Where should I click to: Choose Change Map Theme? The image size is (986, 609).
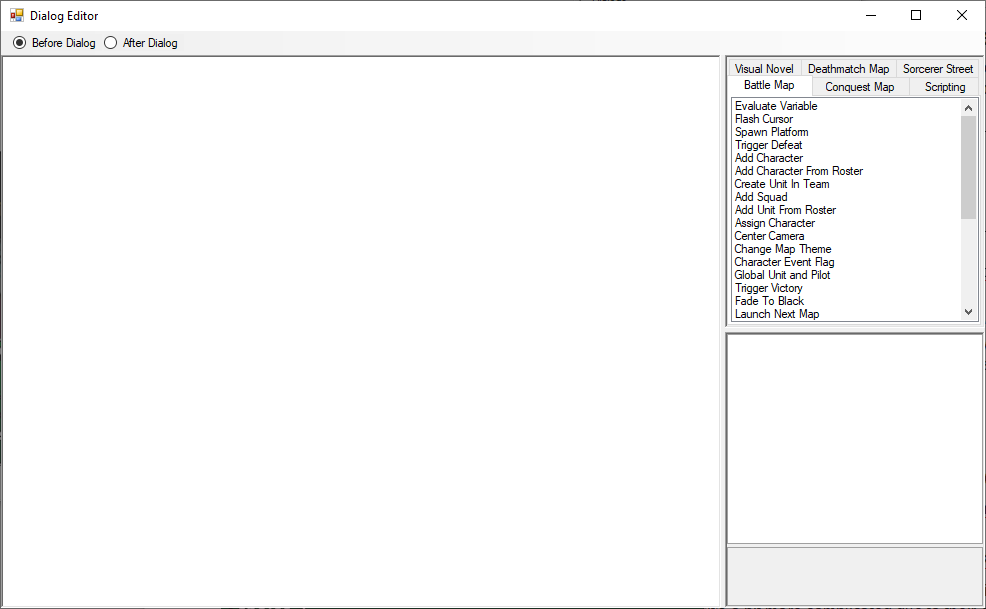[783, 249]
